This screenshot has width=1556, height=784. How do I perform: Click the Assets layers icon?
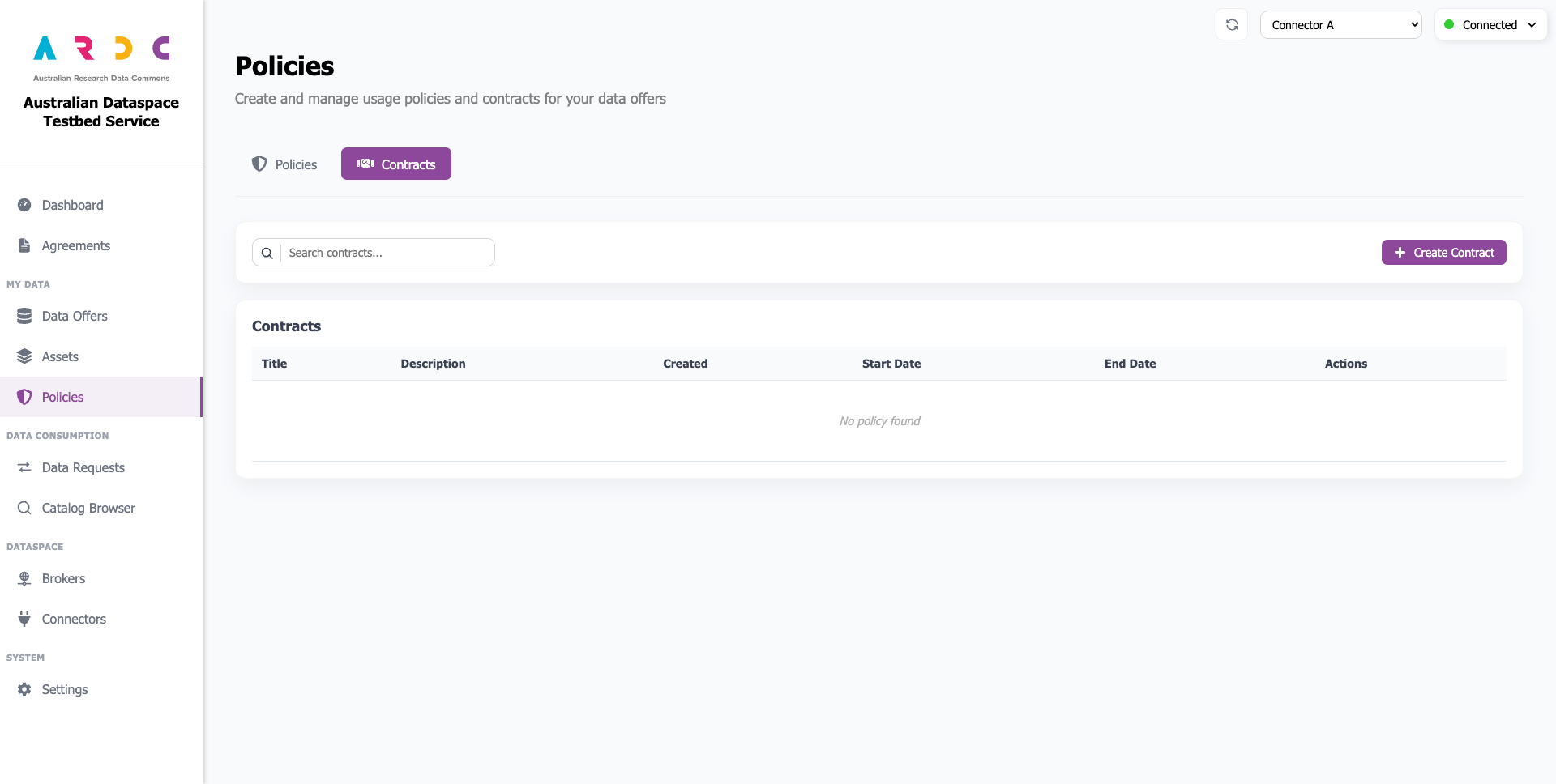(x=24, y=356)
